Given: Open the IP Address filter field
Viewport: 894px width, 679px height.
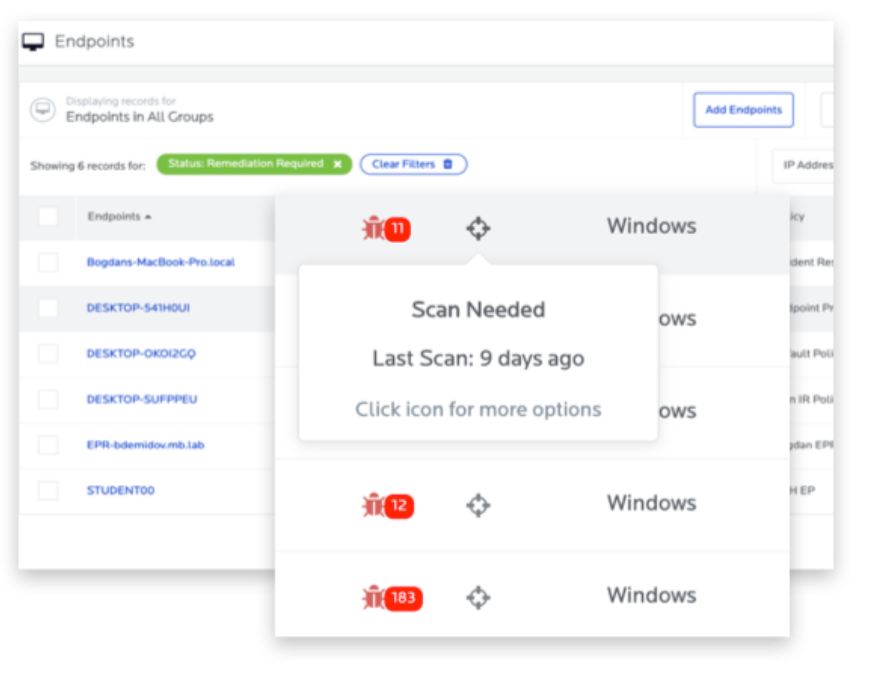Looking at the screenshot, I should pyautogui.click(x=805, y=165).
